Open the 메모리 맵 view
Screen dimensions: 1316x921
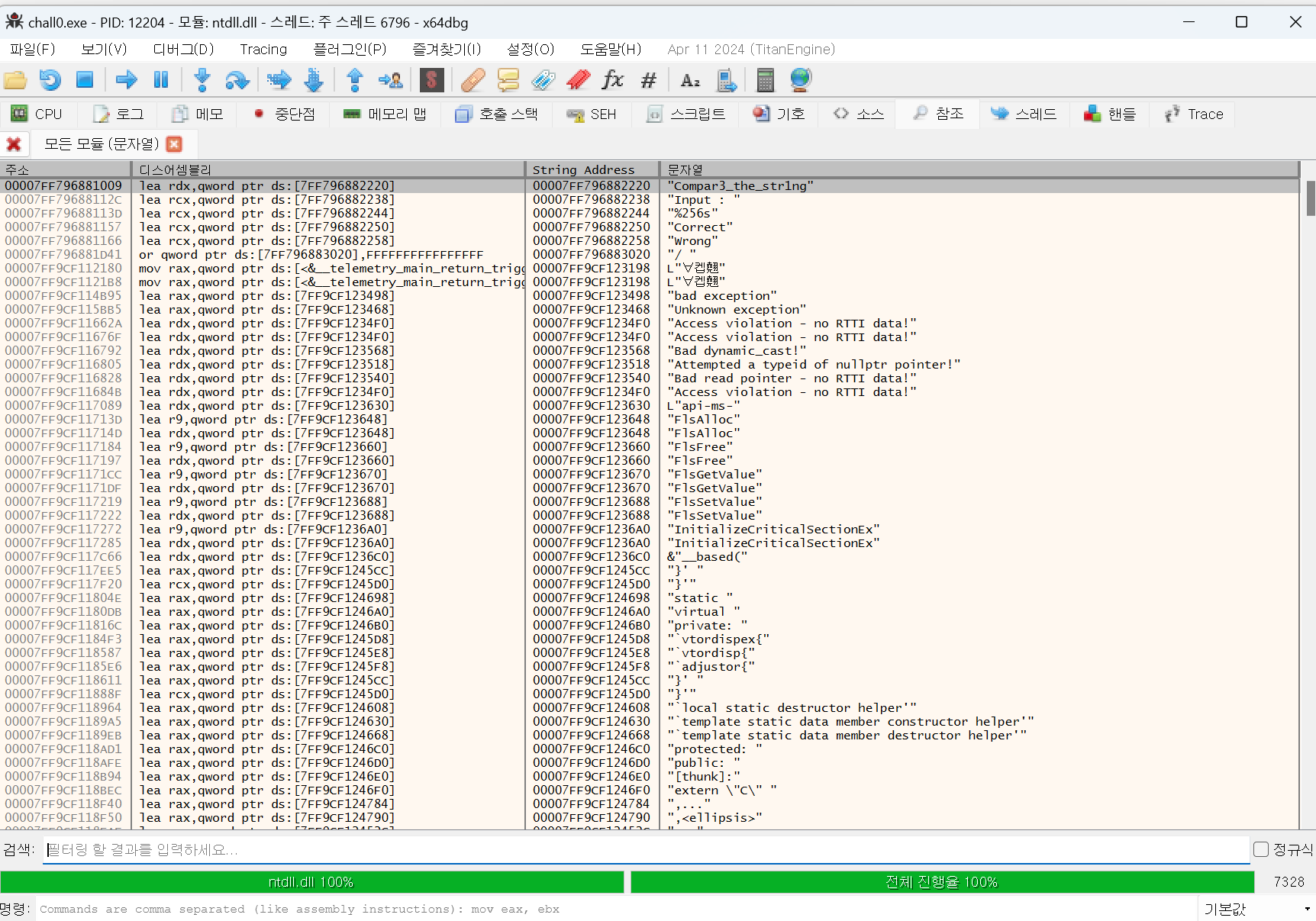tap(385, 113)
